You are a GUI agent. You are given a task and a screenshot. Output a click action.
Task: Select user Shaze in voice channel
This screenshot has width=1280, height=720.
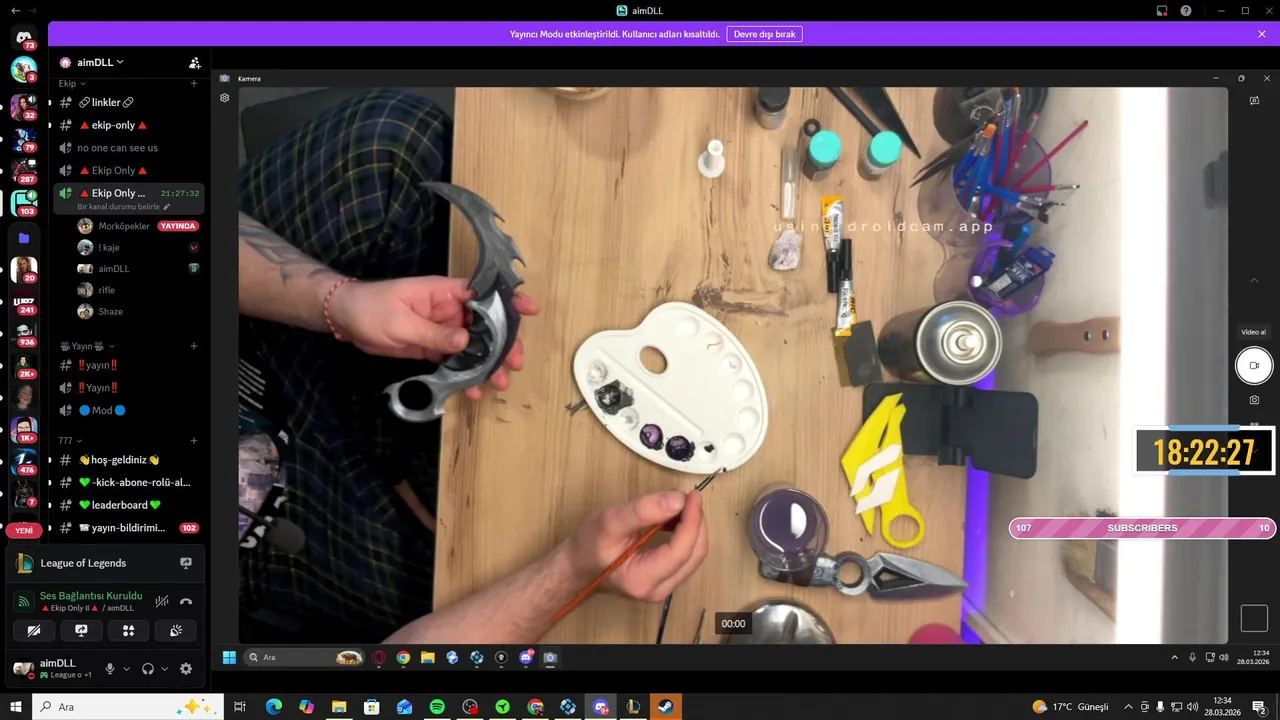click(138, 311)
